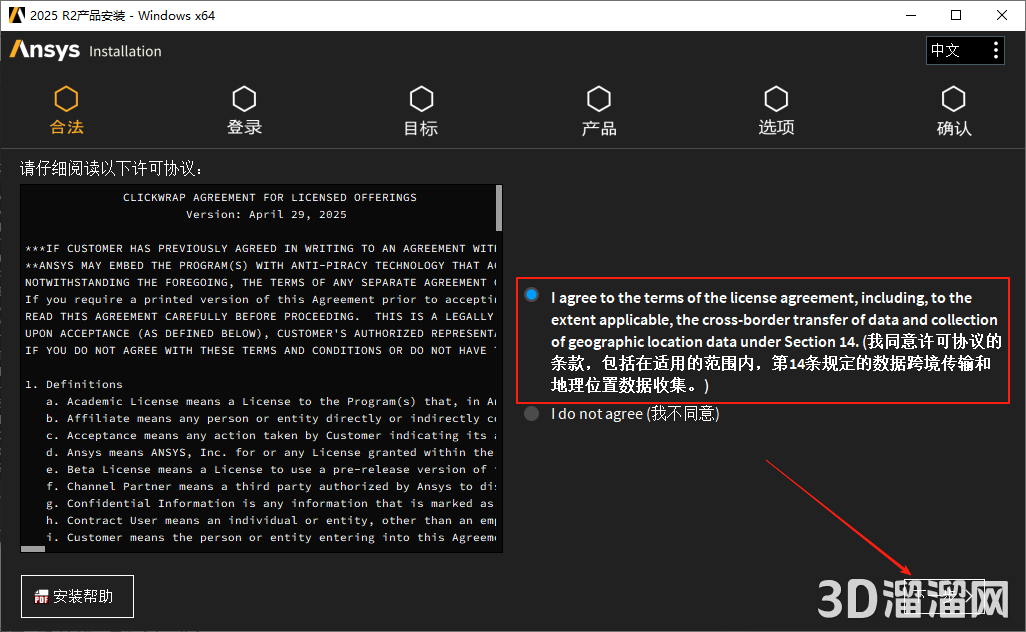Click the three-dot menu beside 中文
Viewport: 1026px width, 632px height.
pyautogui.click(x=995, y=50)
